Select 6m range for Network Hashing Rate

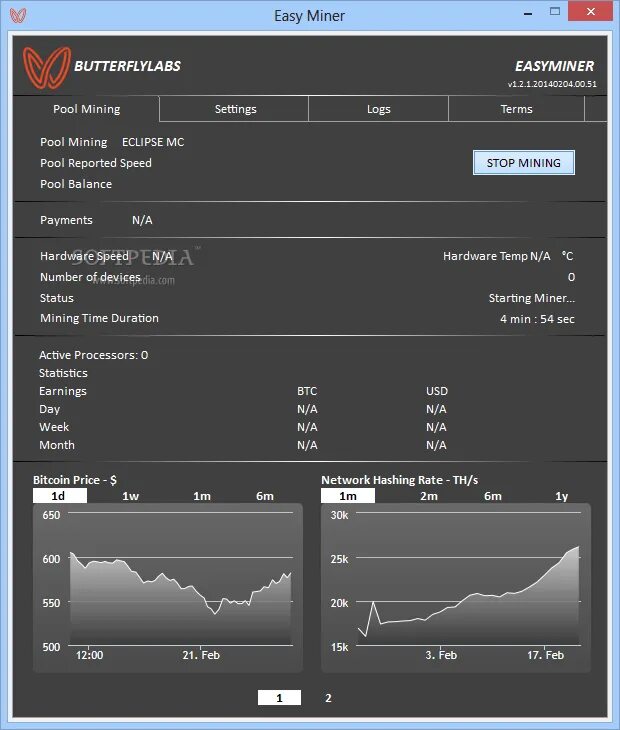492,496
